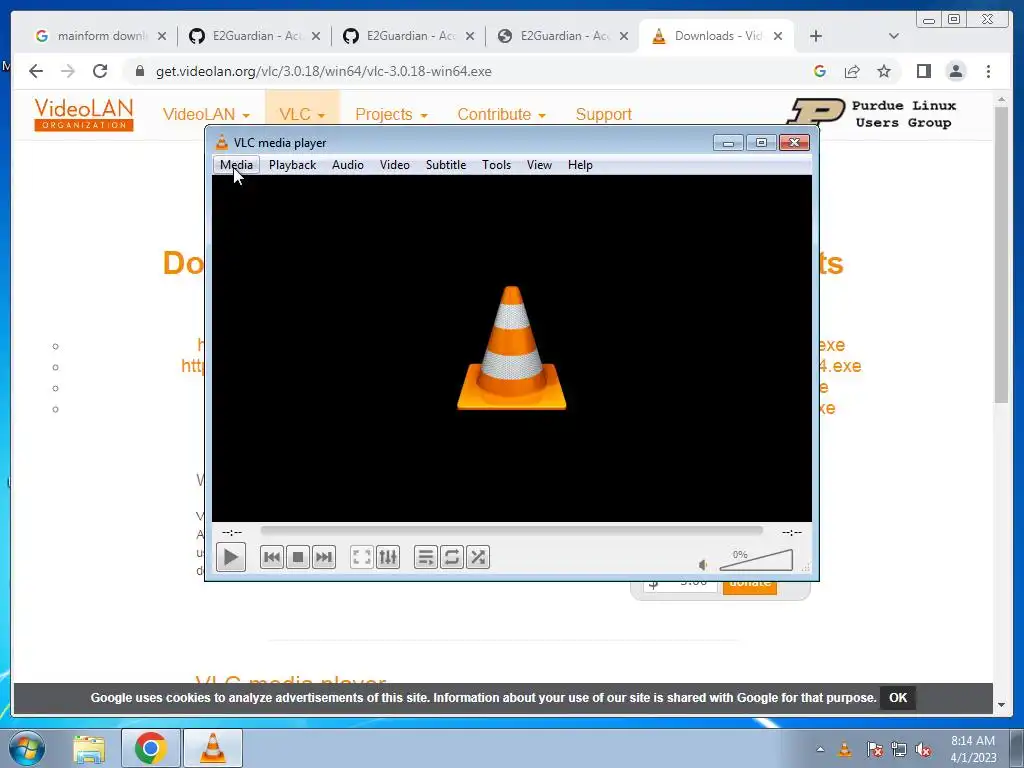The image size is (1024, 768).
Task: Open Chrome tab search dropdown
Action: (x=894, y=36)
